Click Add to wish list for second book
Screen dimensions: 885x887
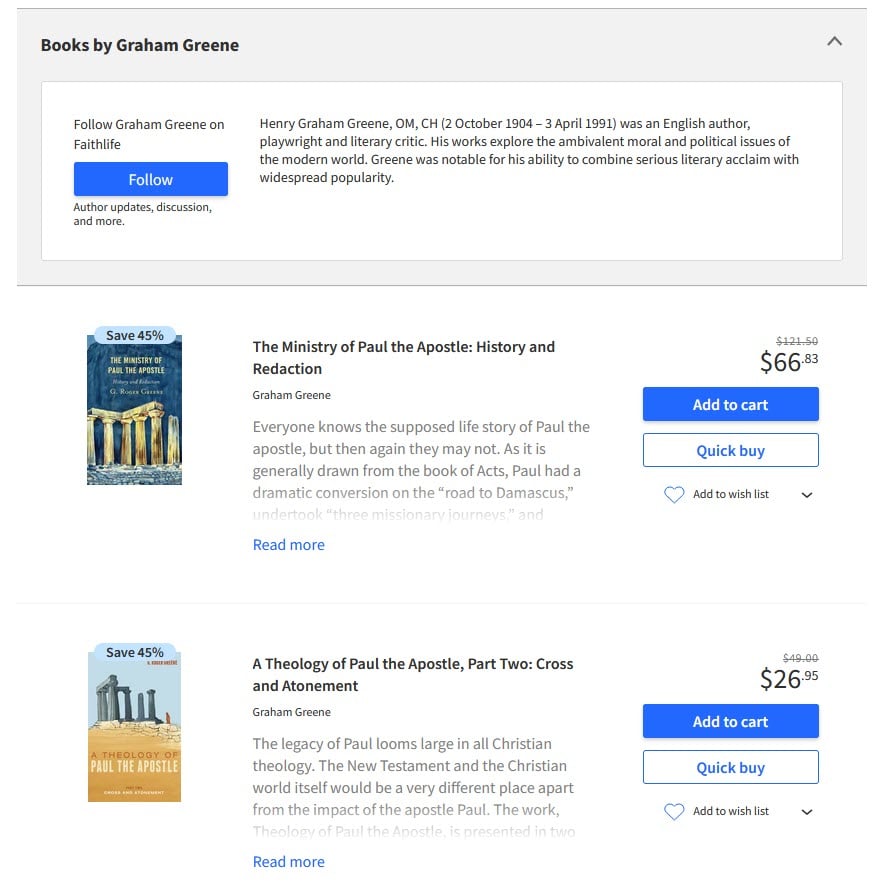pos(731,811)
